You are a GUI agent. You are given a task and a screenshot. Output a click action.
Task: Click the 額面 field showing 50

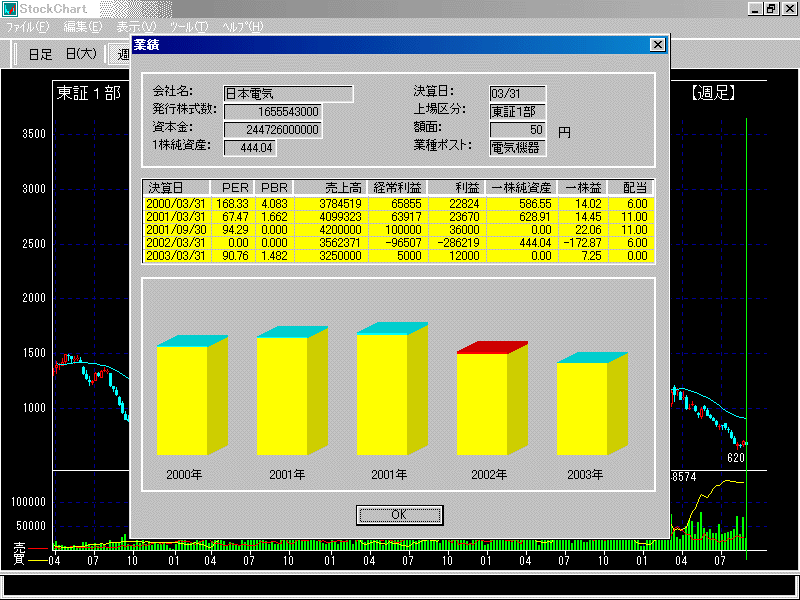(x=518, y=130)
